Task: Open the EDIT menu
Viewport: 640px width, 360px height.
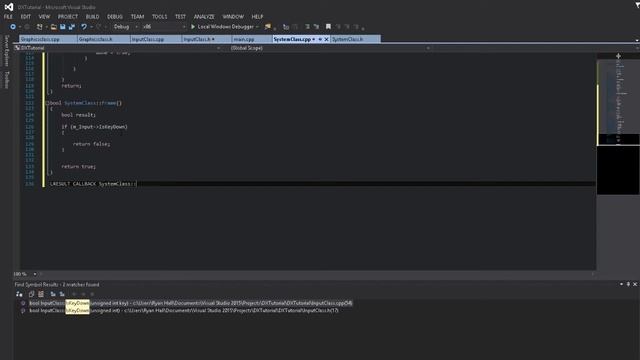Action: tap(26, 17)
